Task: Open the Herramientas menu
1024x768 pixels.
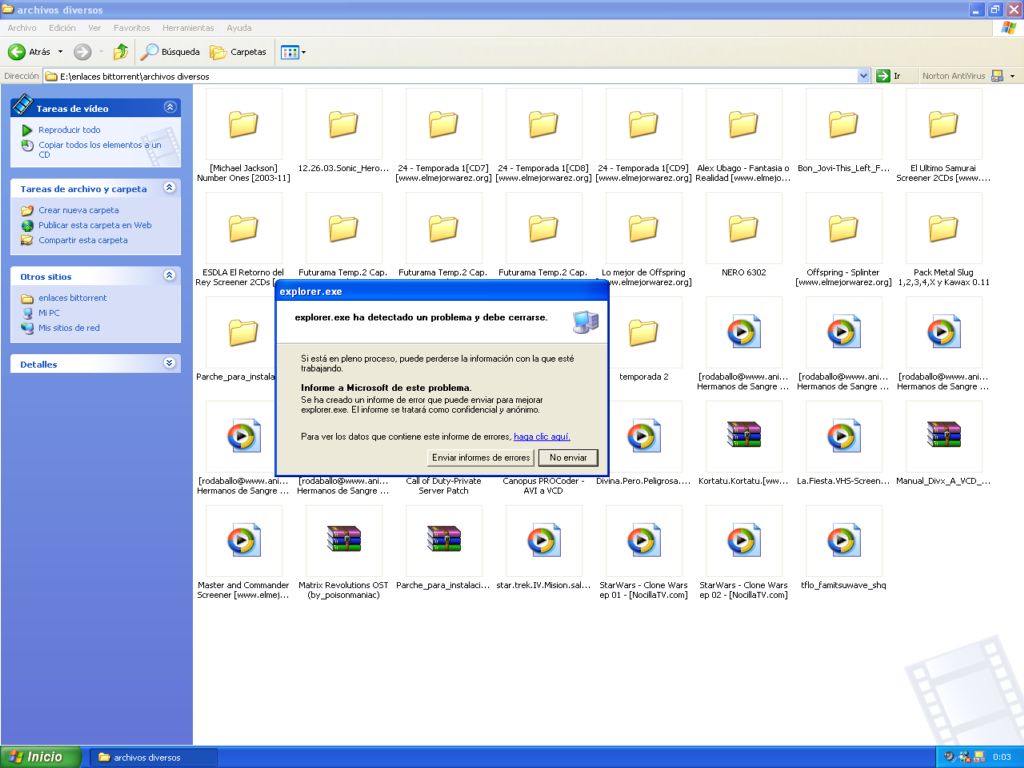Action: pos(188,28)
